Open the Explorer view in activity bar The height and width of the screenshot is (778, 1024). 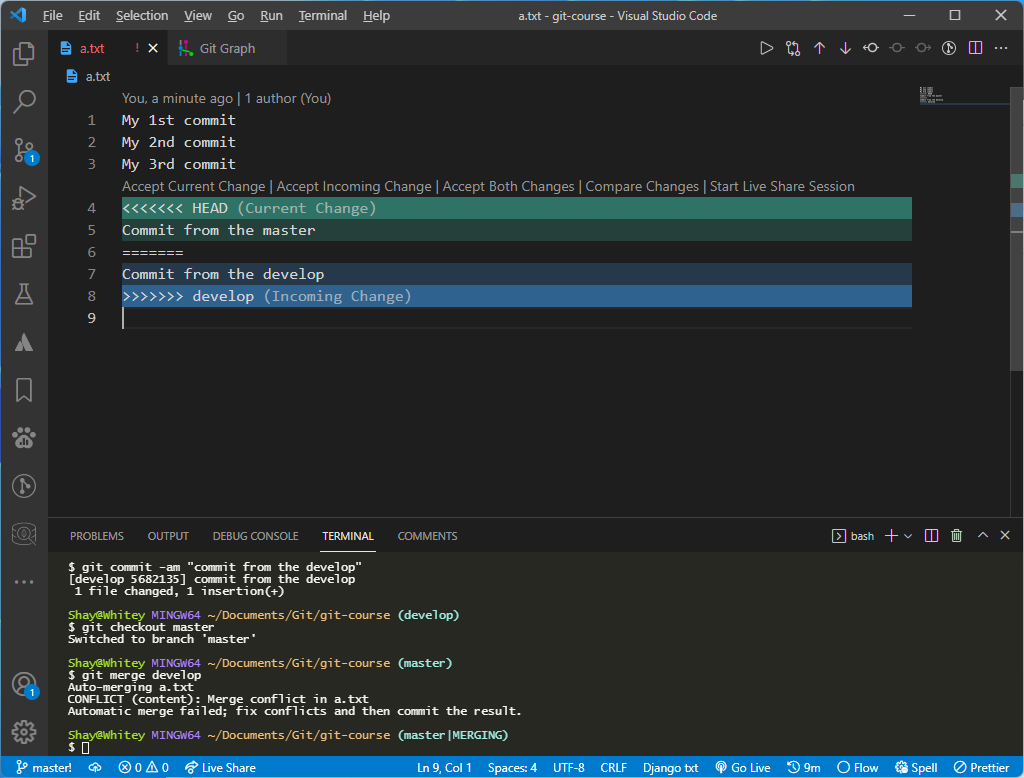24,54
